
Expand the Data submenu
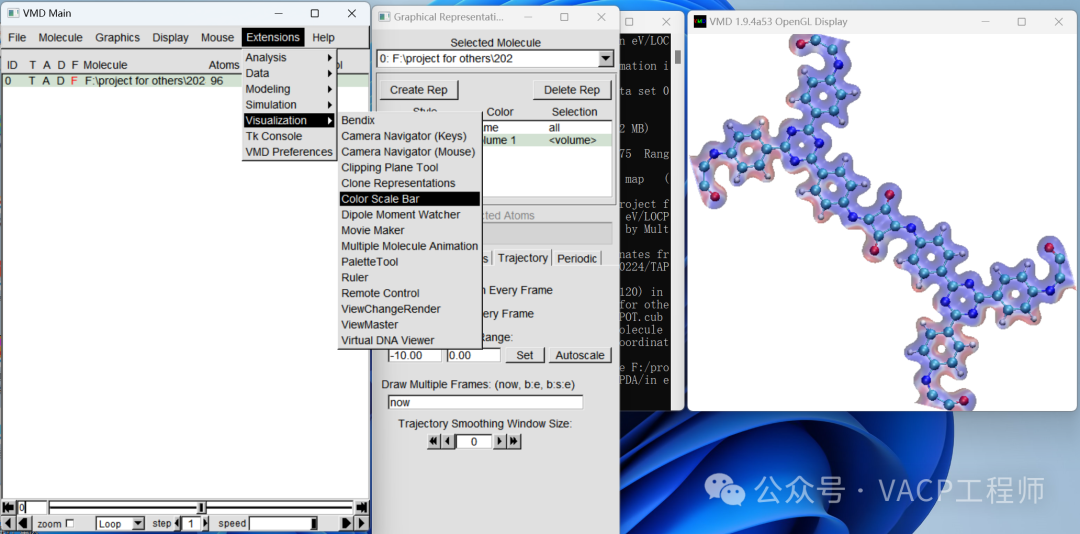click(x=289, y=73)
